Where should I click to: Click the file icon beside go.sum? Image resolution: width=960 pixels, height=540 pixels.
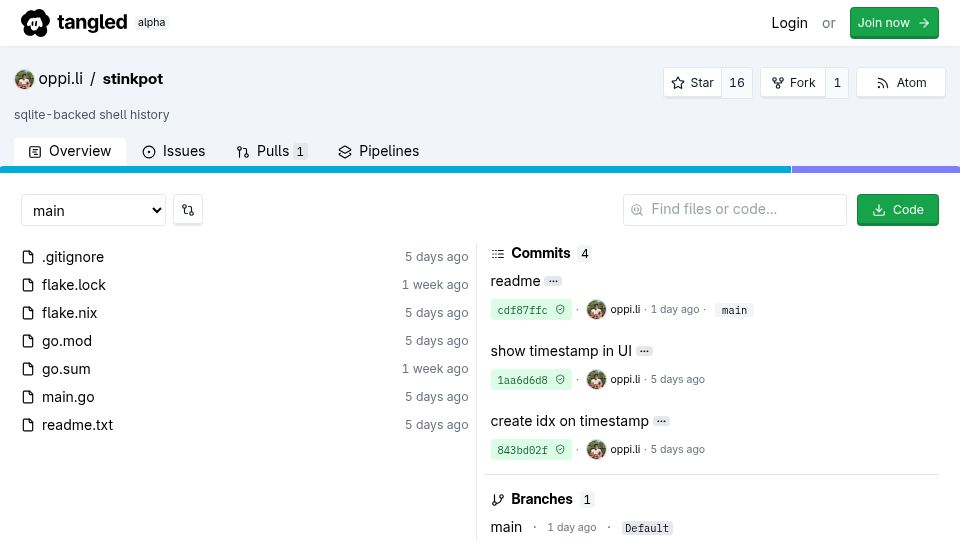click(x=28, y=369)
